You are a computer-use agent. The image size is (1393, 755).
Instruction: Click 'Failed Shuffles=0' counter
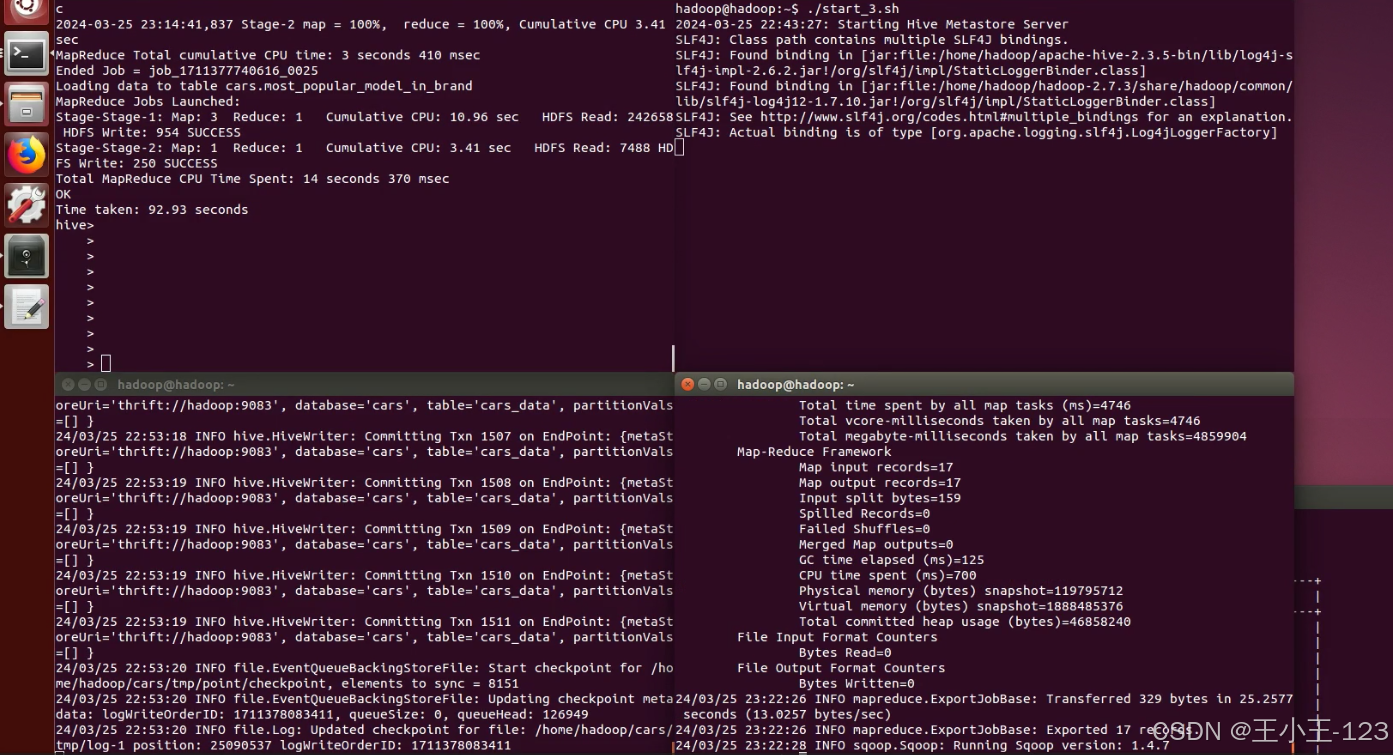pos(864,529)
